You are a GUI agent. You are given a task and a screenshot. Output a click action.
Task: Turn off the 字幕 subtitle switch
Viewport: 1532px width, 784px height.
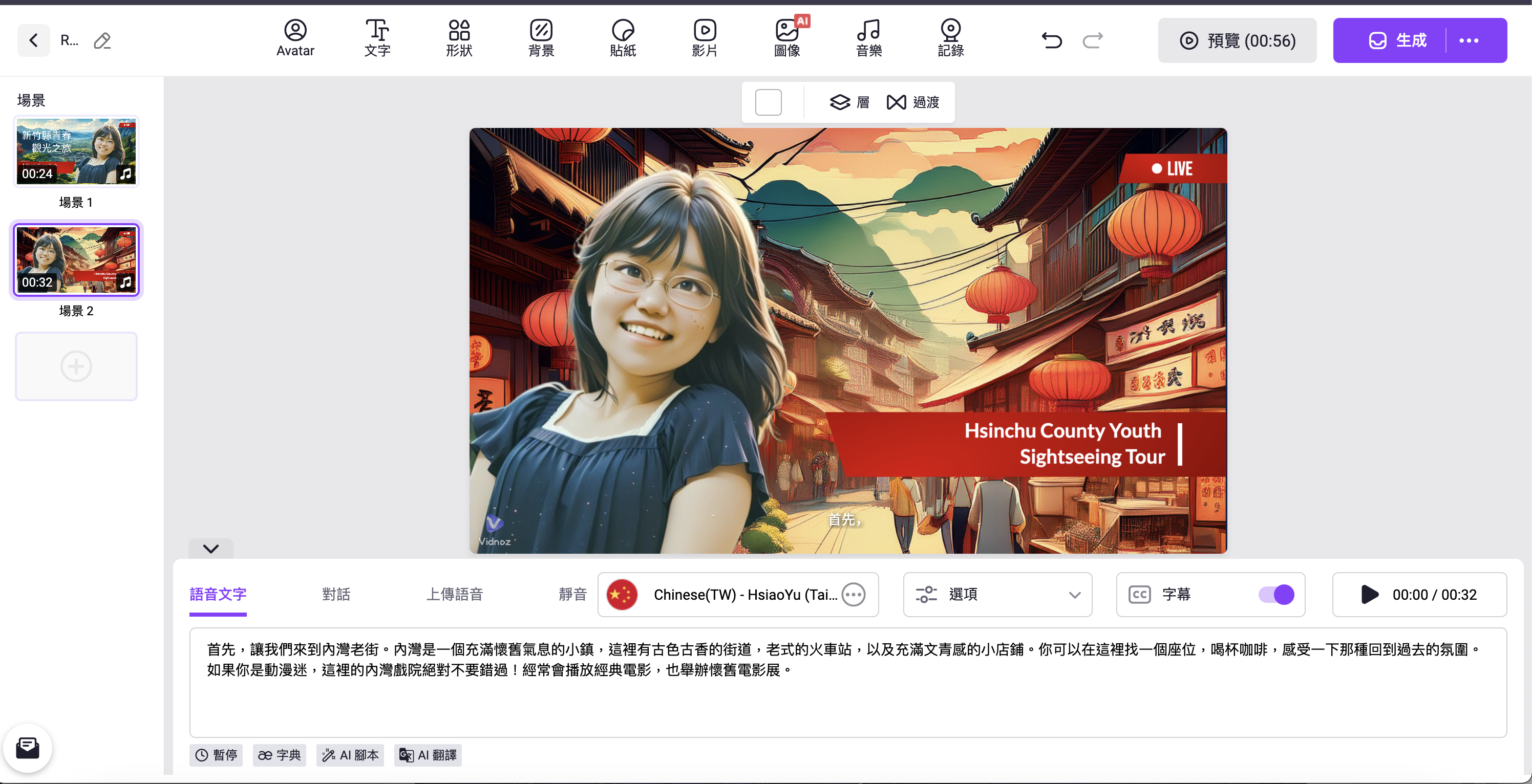[x=1276, y=594]
